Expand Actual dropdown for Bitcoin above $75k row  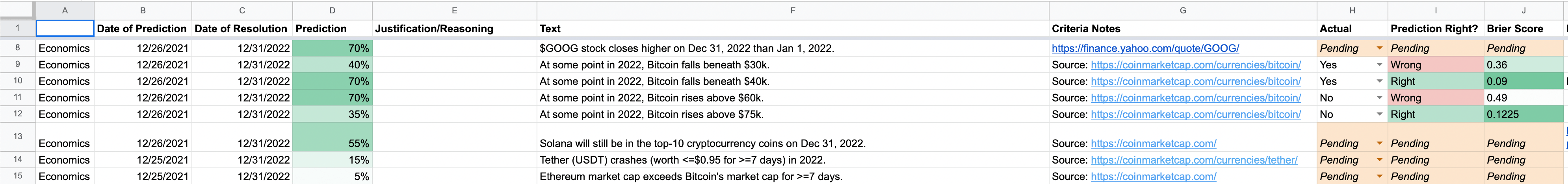point(1379,115)
